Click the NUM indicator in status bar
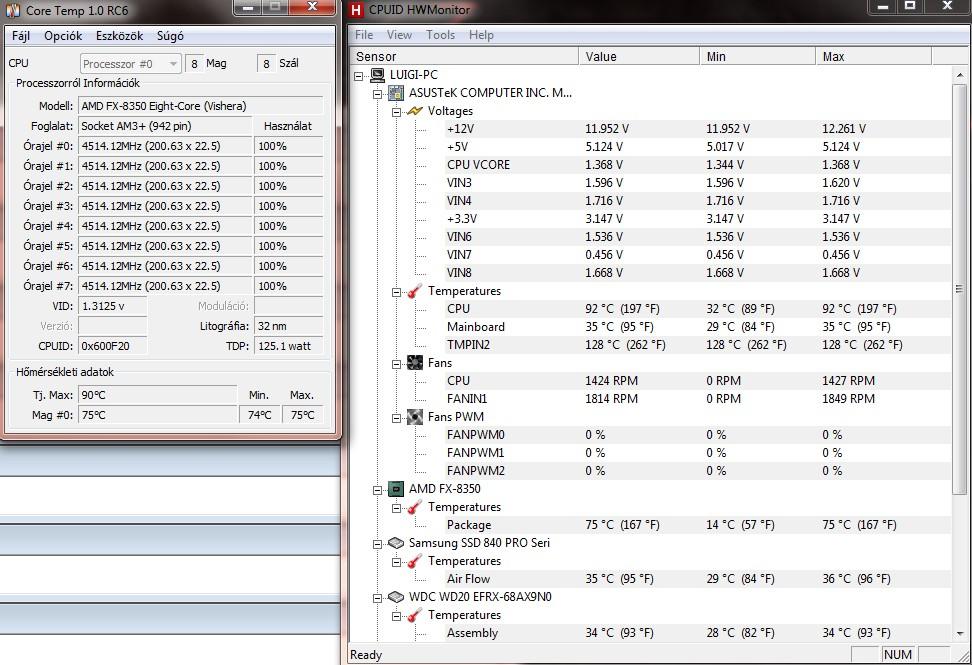Viewport: 972px width, 665px height. coord(898,654)
